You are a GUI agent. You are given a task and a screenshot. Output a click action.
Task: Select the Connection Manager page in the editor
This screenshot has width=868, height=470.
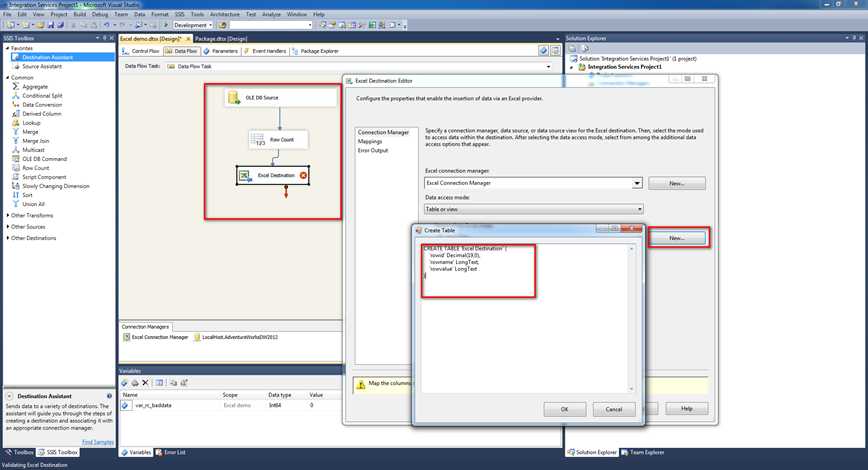383,132
